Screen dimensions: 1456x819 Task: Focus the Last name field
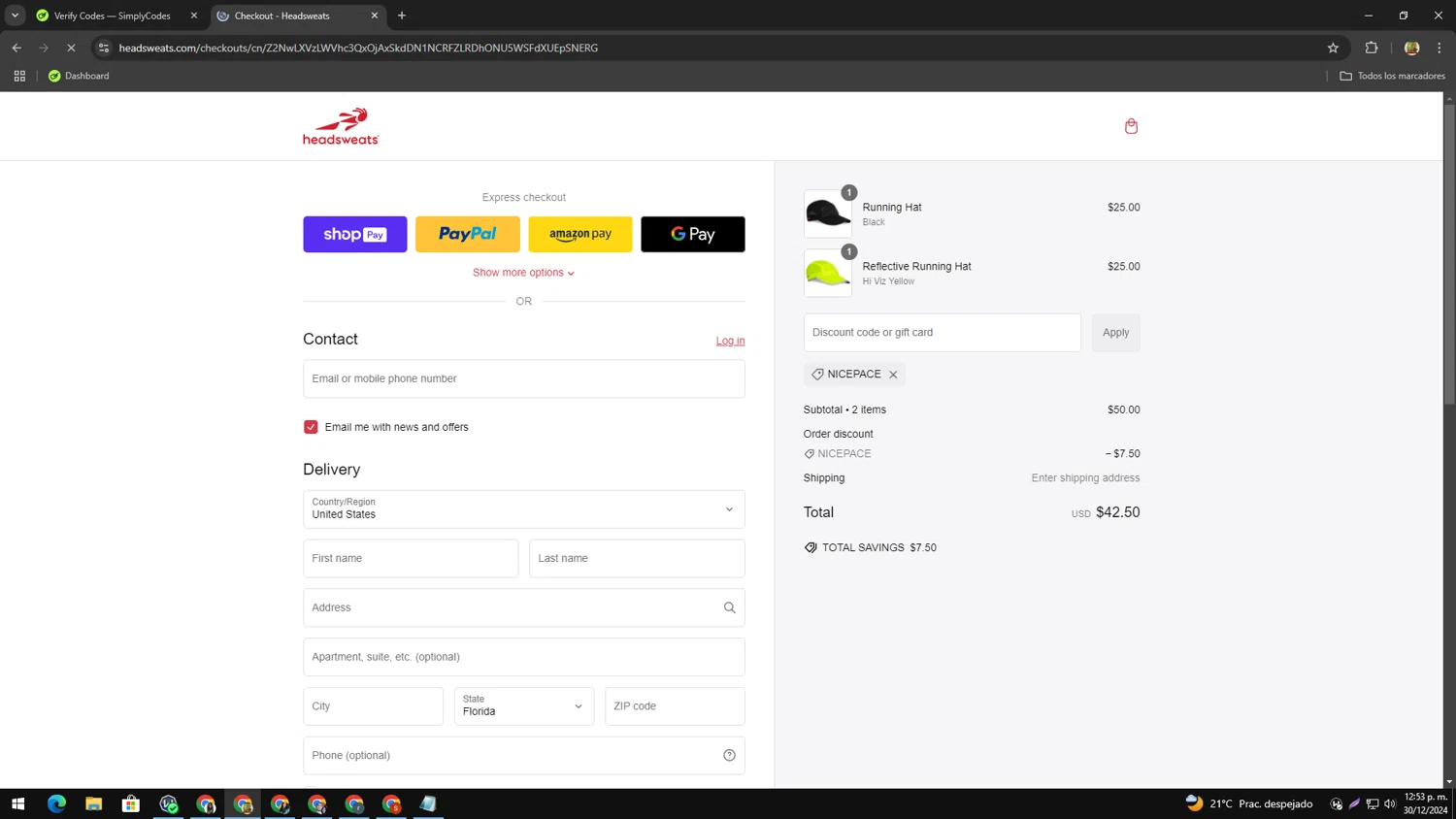point(637,558)
